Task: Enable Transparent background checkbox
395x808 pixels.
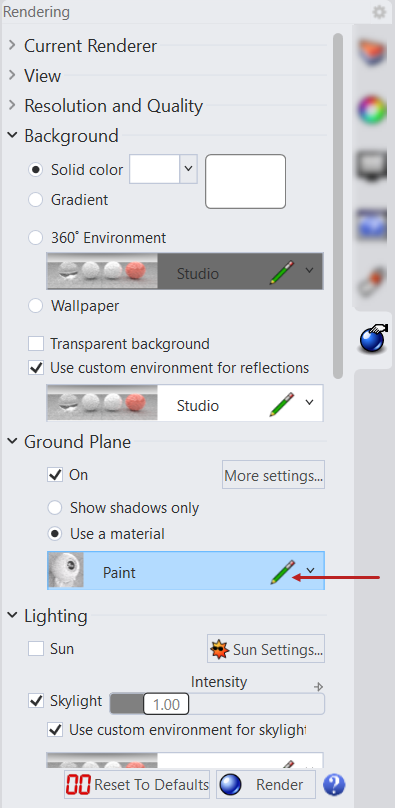Action: tap(36, 344)
